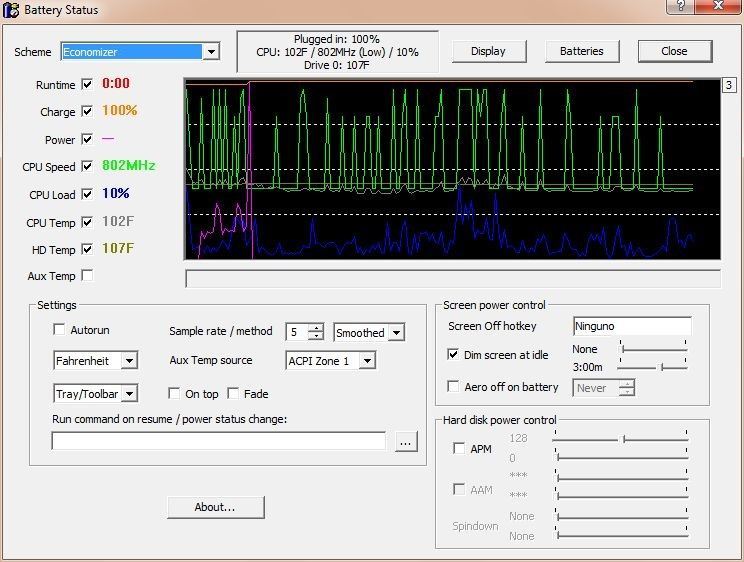Click the 10% CPU load value

(x=116, y=193)
